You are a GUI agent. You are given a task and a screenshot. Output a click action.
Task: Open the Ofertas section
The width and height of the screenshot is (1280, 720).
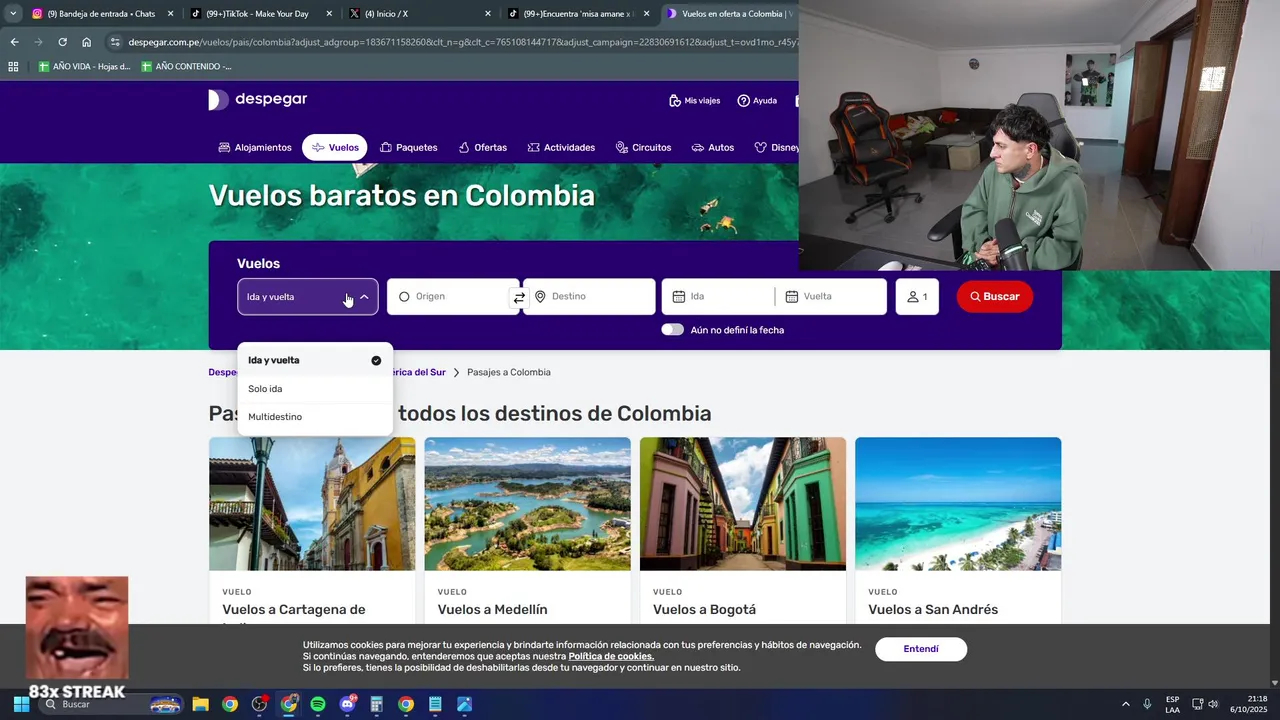[482, 148]
